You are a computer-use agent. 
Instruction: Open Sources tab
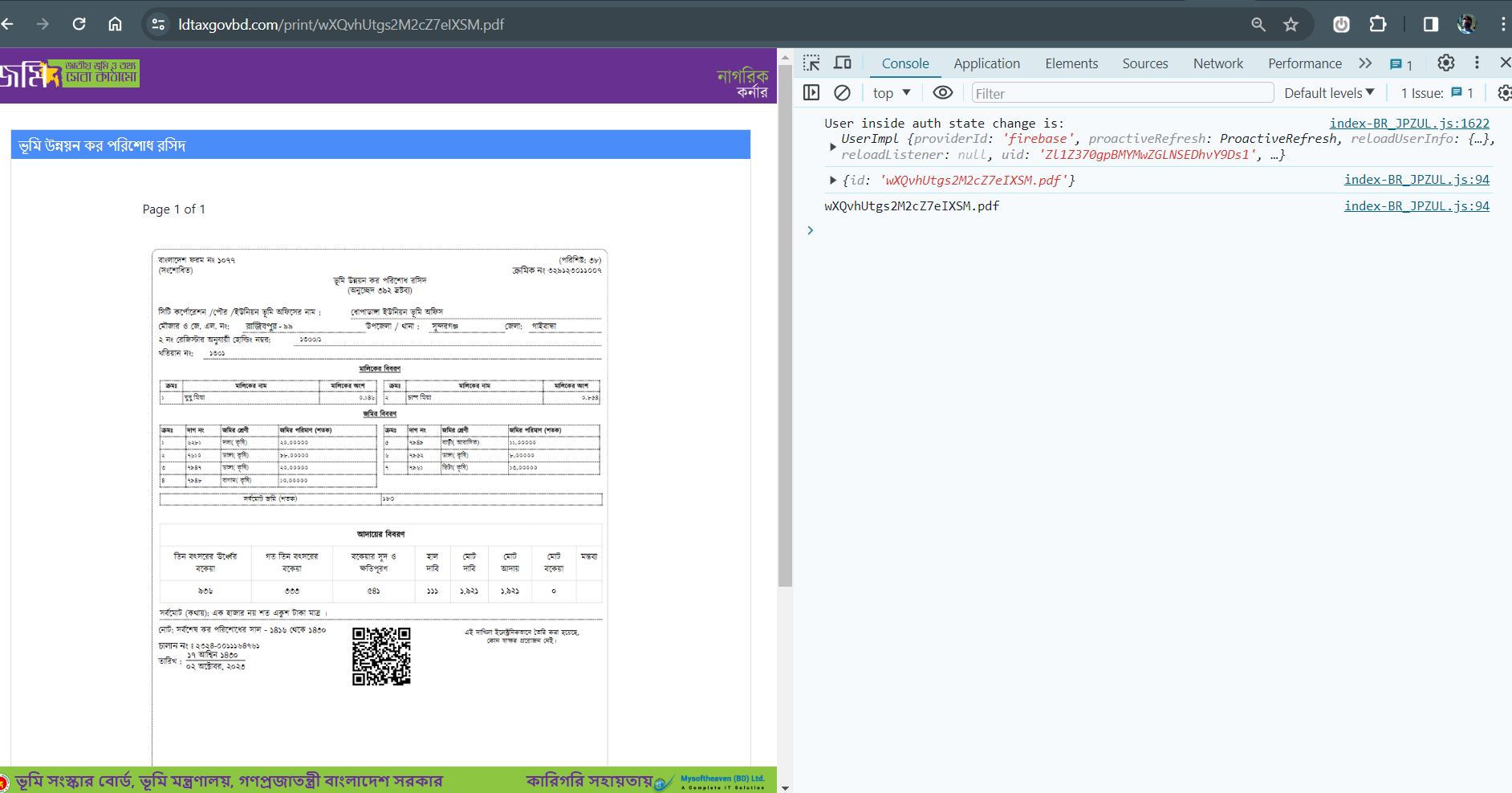point(1144,63)
